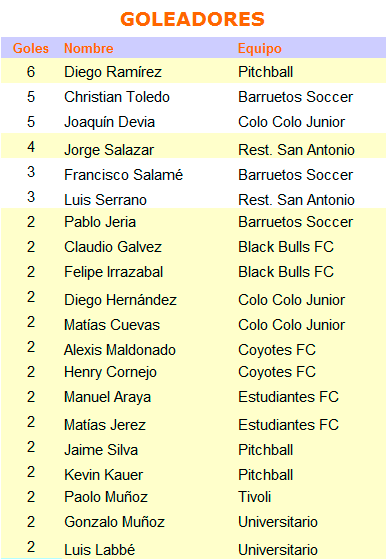Select Black Bulls FC next to Claudio Galvez
The height and width of the screenshot is (559, 386).
[x=286, y=247]
